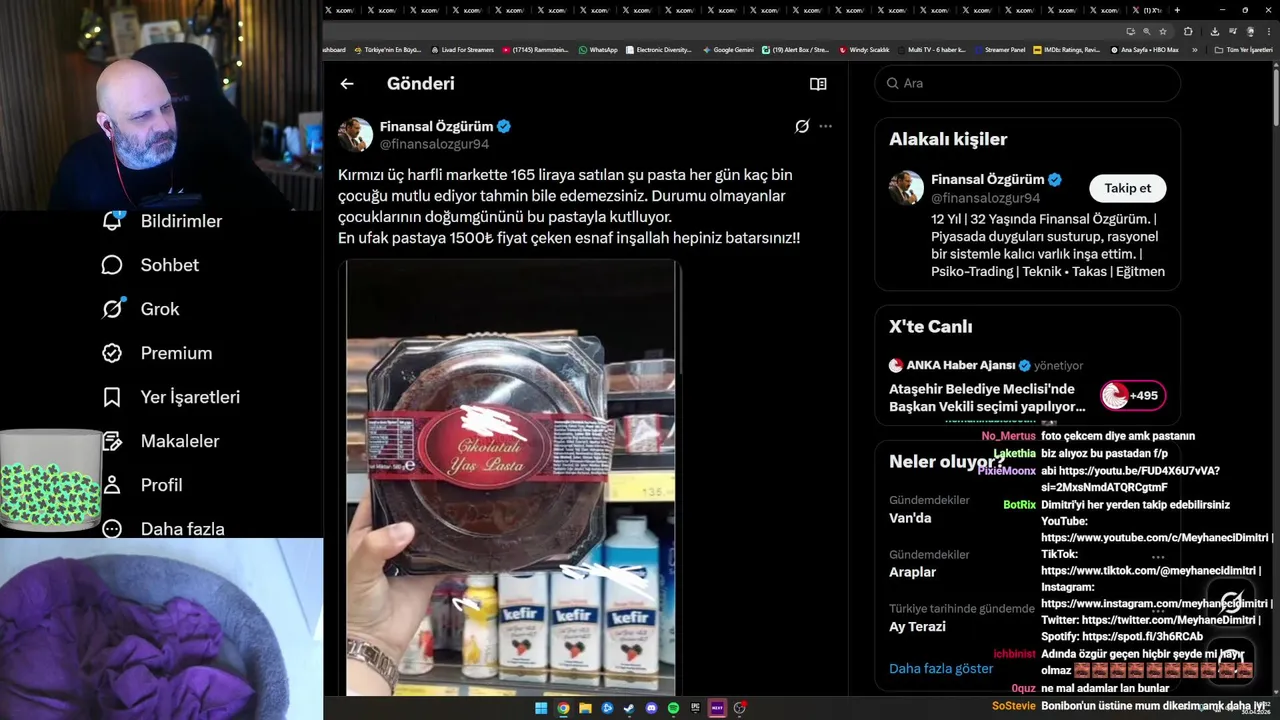Open the WhatsApp bookmark
The width and height of the screenshot is (1280, 720).
tap(598, 50)
